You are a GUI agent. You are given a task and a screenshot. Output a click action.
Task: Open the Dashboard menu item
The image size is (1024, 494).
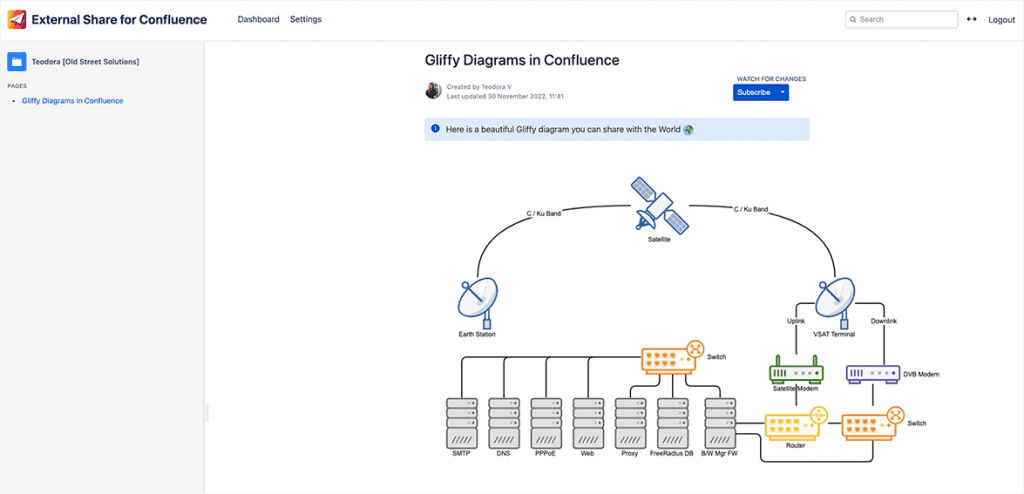[258, 20]
